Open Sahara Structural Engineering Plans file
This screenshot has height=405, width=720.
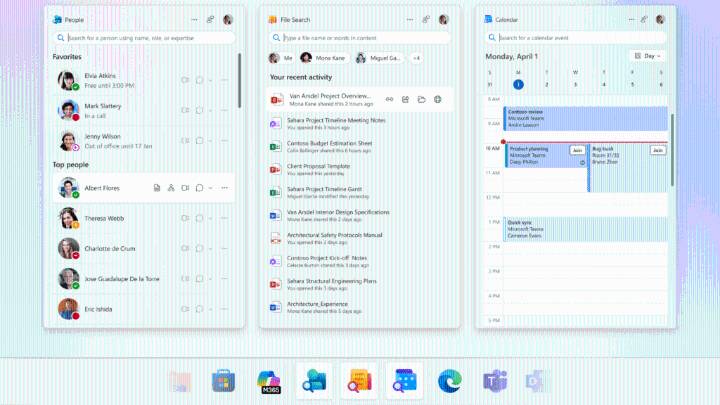pos(360,284)
